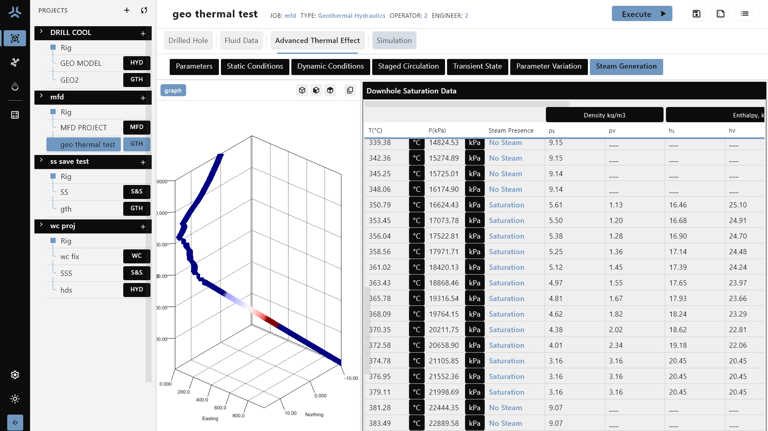
Task: Select the Transient State sub-tab
Action: tap(478, 67)
